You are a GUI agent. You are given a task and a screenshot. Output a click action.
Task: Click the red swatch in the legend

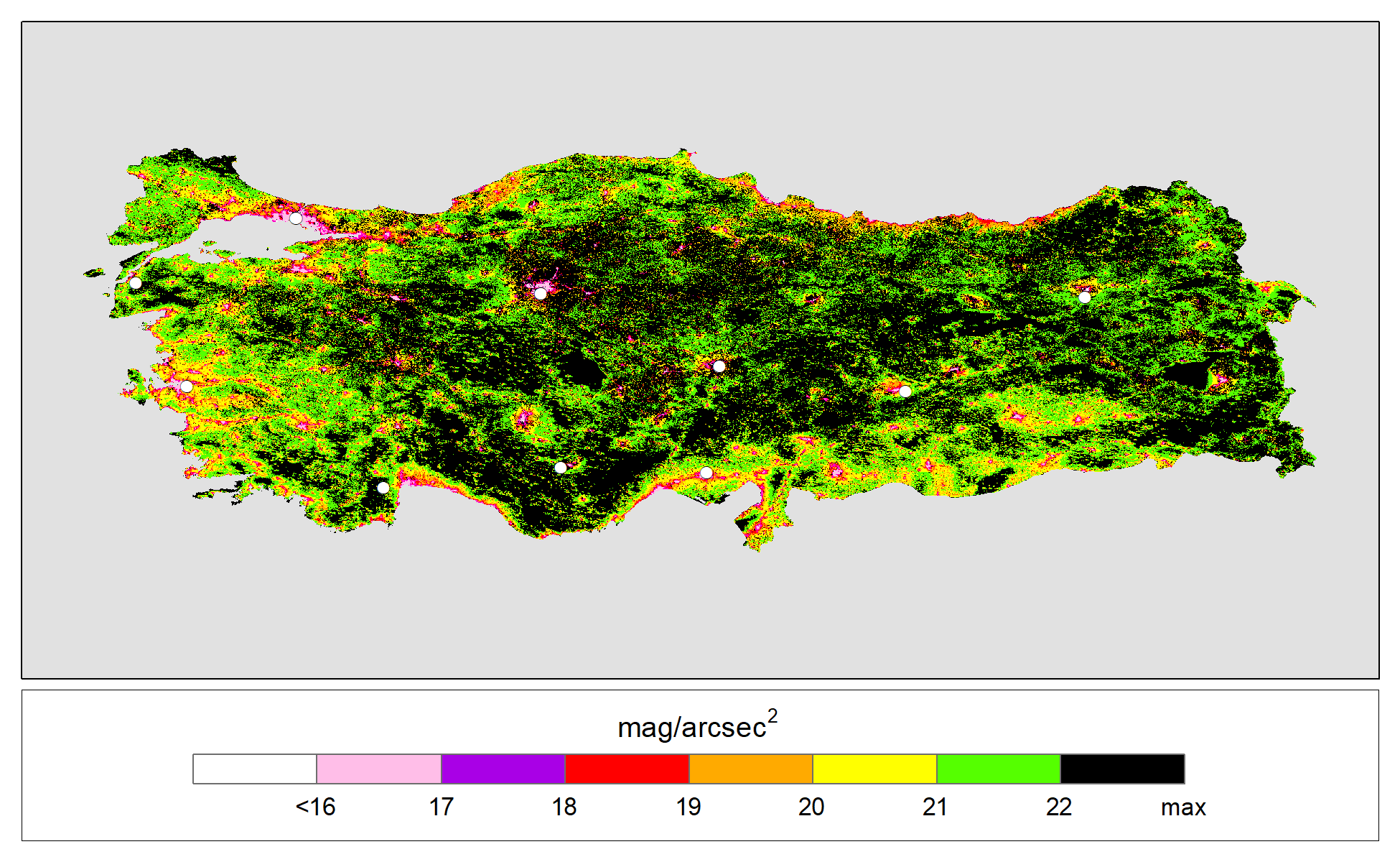627,769
